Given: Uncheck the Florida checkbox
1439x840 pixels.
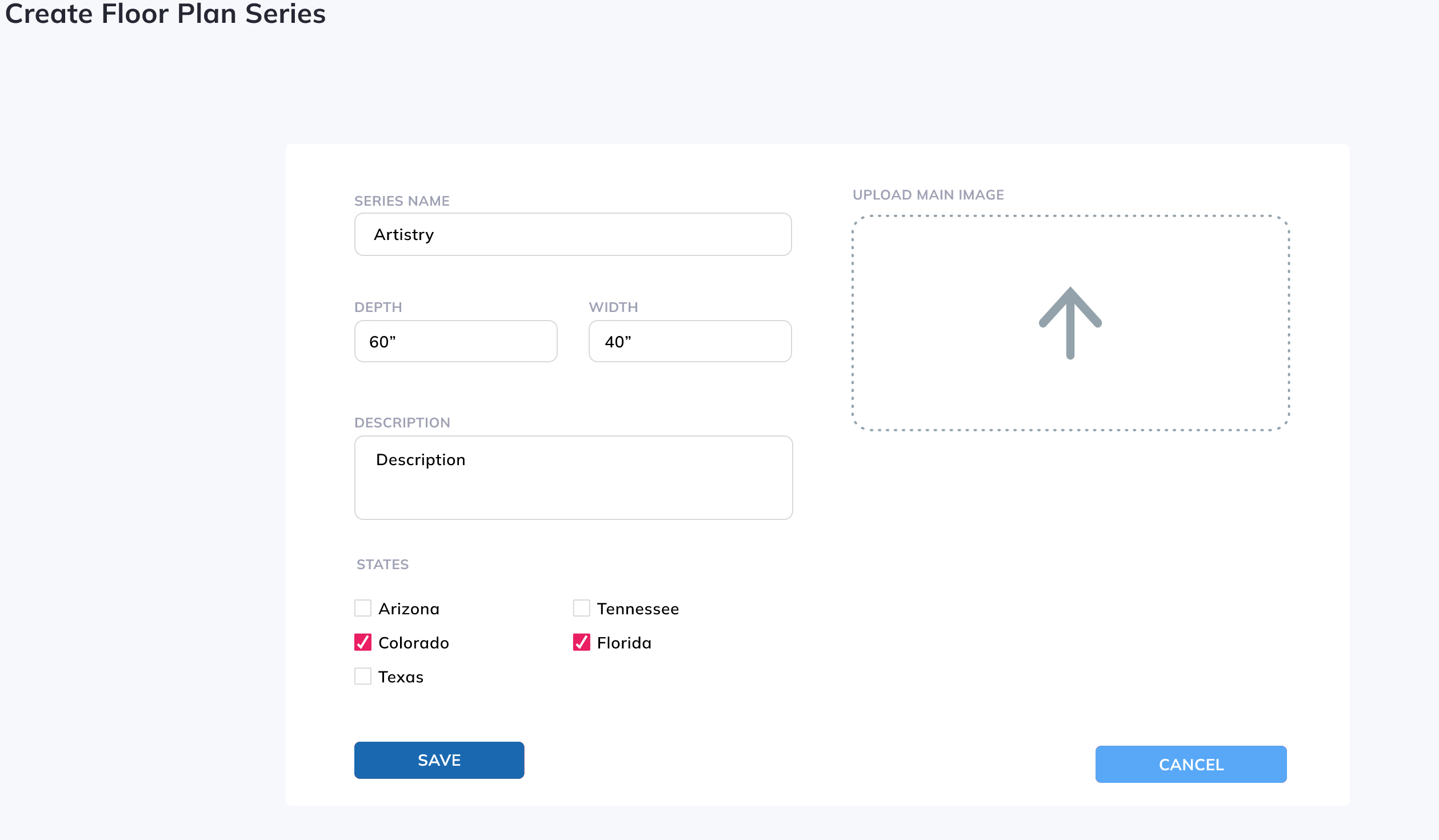Looking at the screenshot, I should (581, 642).
